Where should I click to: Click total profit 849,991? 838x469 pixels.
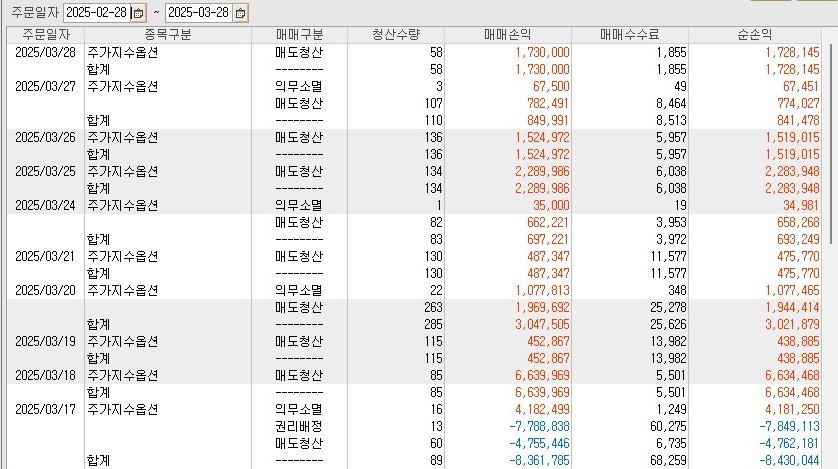tap(548, 120)
